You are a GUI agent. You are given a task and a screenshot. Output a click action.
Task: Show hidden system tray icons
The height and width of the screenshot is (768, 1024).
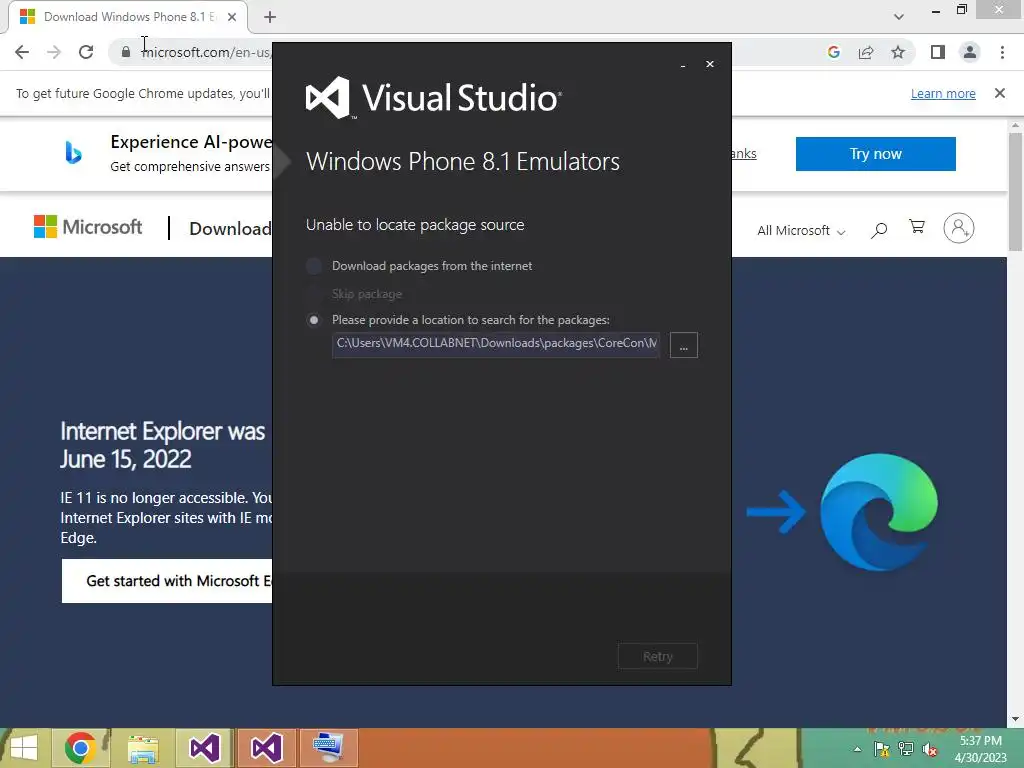(x=857, y=749)
